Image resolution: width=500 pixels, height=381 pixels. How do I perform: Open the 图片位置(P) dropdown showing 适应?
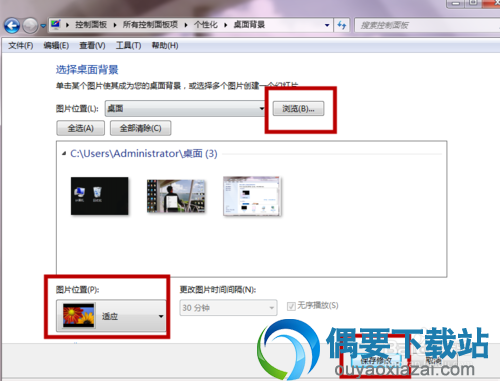[111, 315]
